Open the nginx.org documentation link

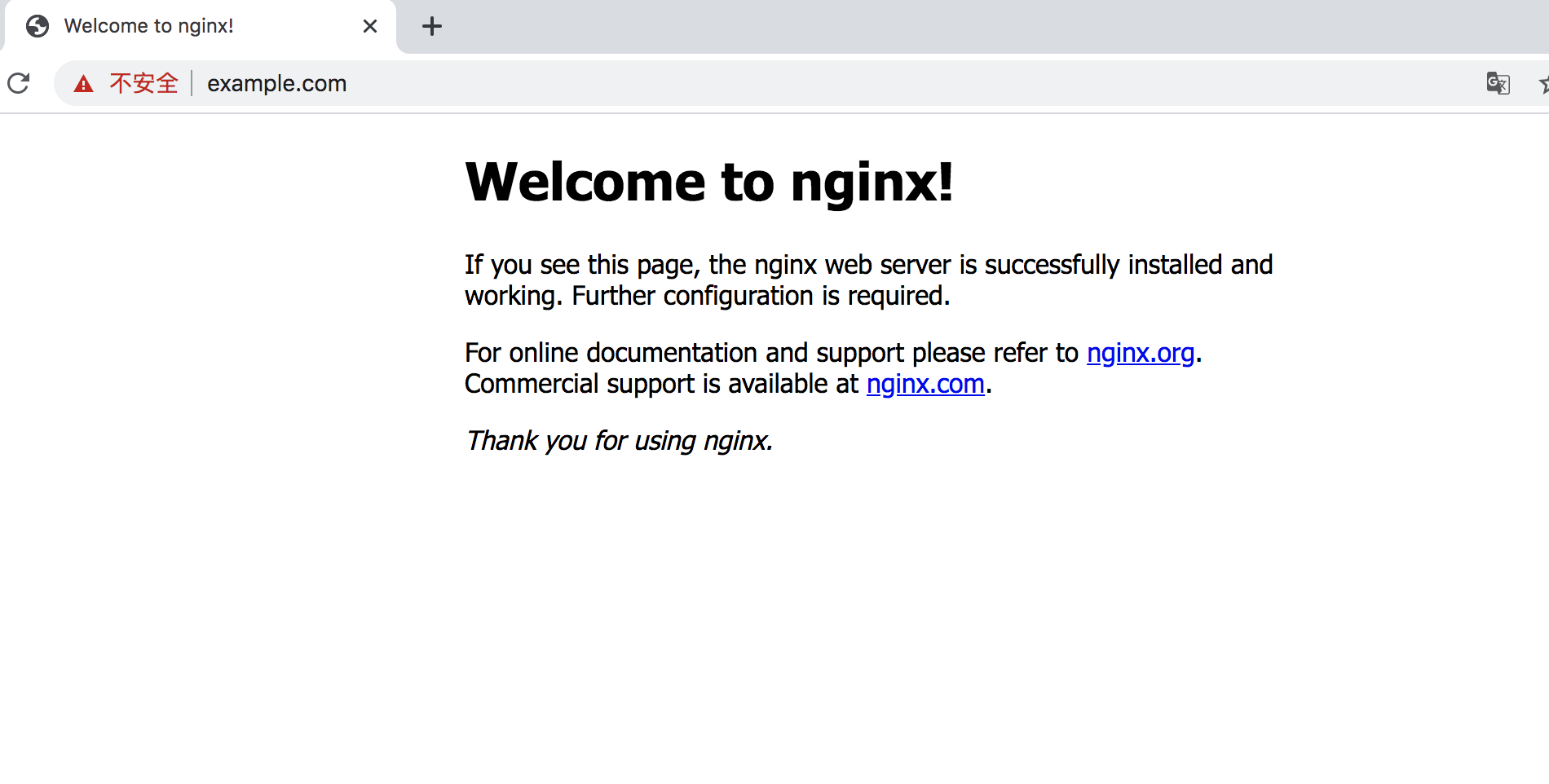[x=1140, y=353]
